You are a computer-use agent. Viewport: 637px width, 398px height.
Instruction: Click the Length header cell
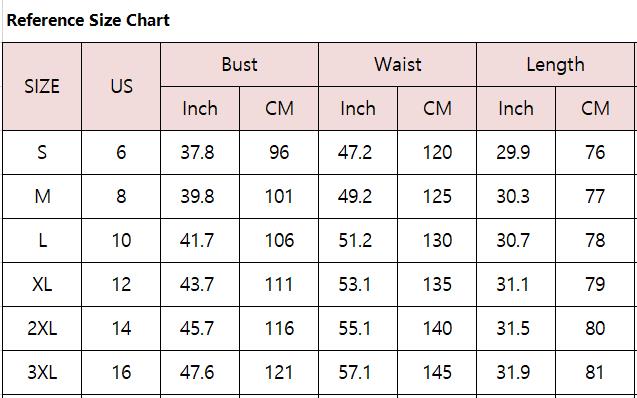555,65
